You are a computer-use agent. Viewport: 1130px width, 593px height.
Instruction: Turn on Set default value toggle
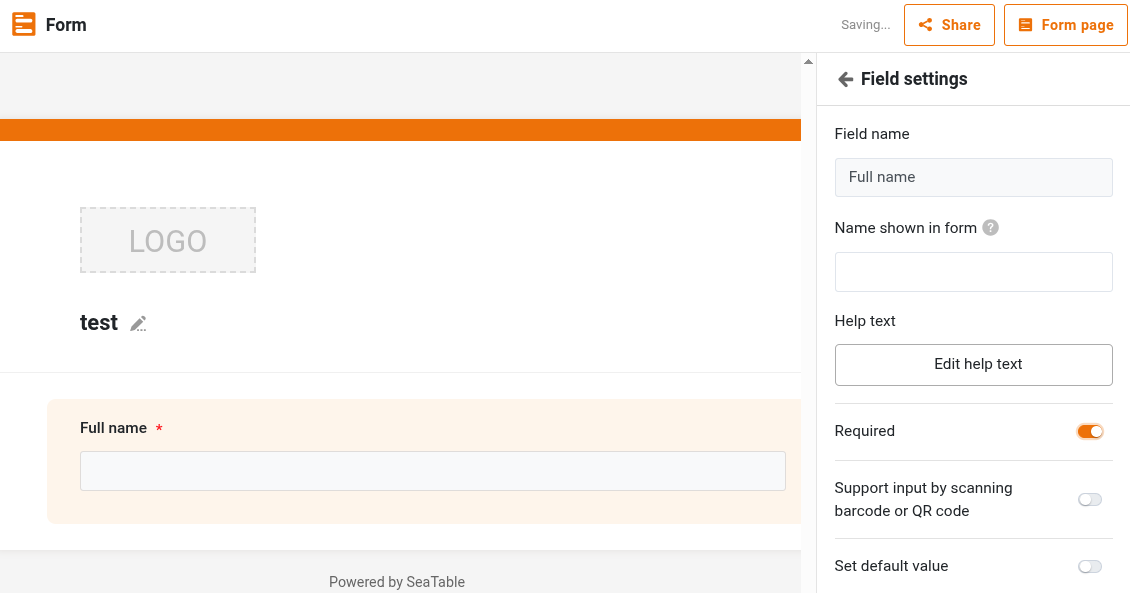[1090, 567]
